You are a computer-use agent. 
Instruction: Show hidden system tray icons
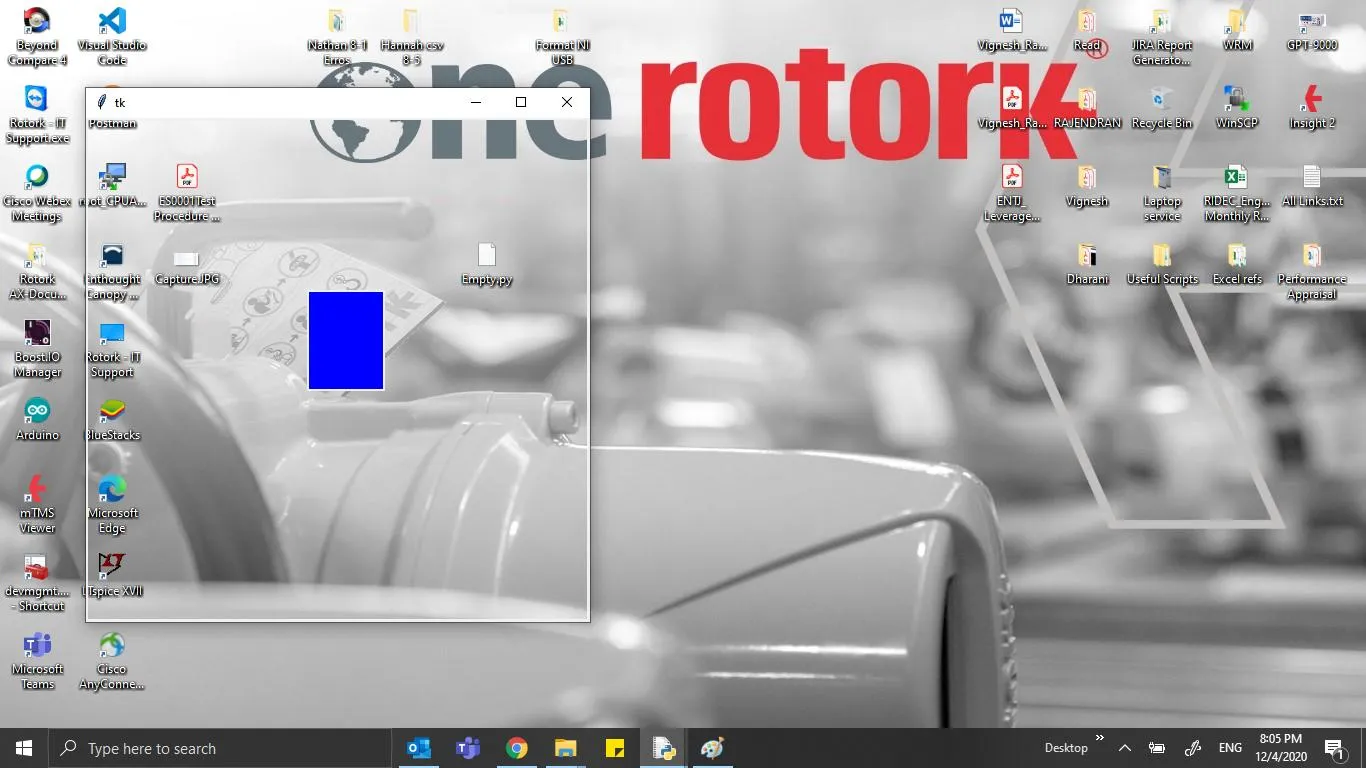click(1125, 748)
